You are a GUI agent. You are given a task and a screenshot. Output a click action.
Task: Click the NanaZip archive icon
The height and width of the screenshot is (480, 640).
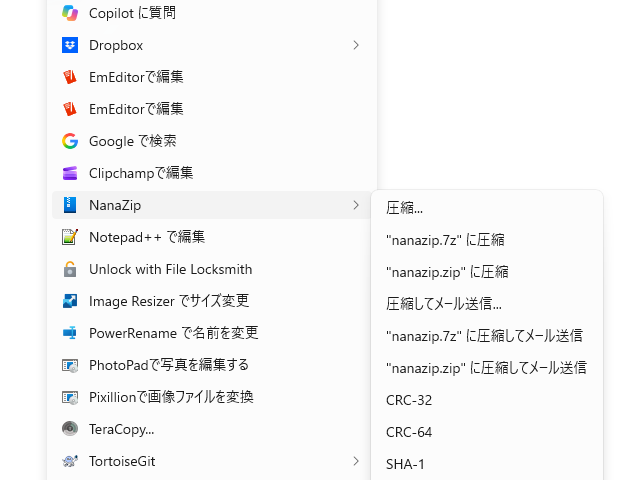point(70,205)
